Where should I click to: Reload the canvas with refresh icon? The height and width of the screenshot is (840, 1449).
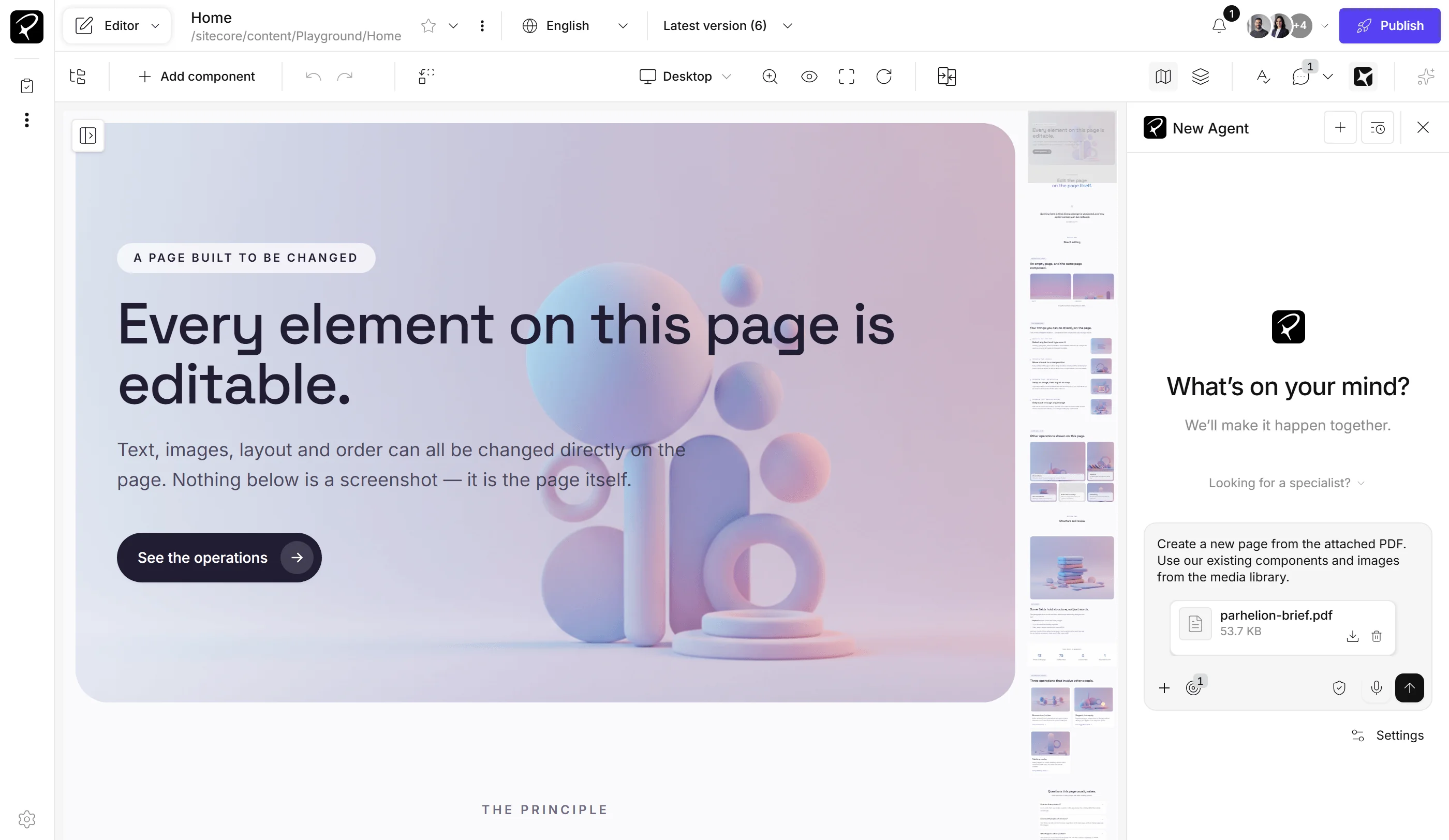[884, 77]
